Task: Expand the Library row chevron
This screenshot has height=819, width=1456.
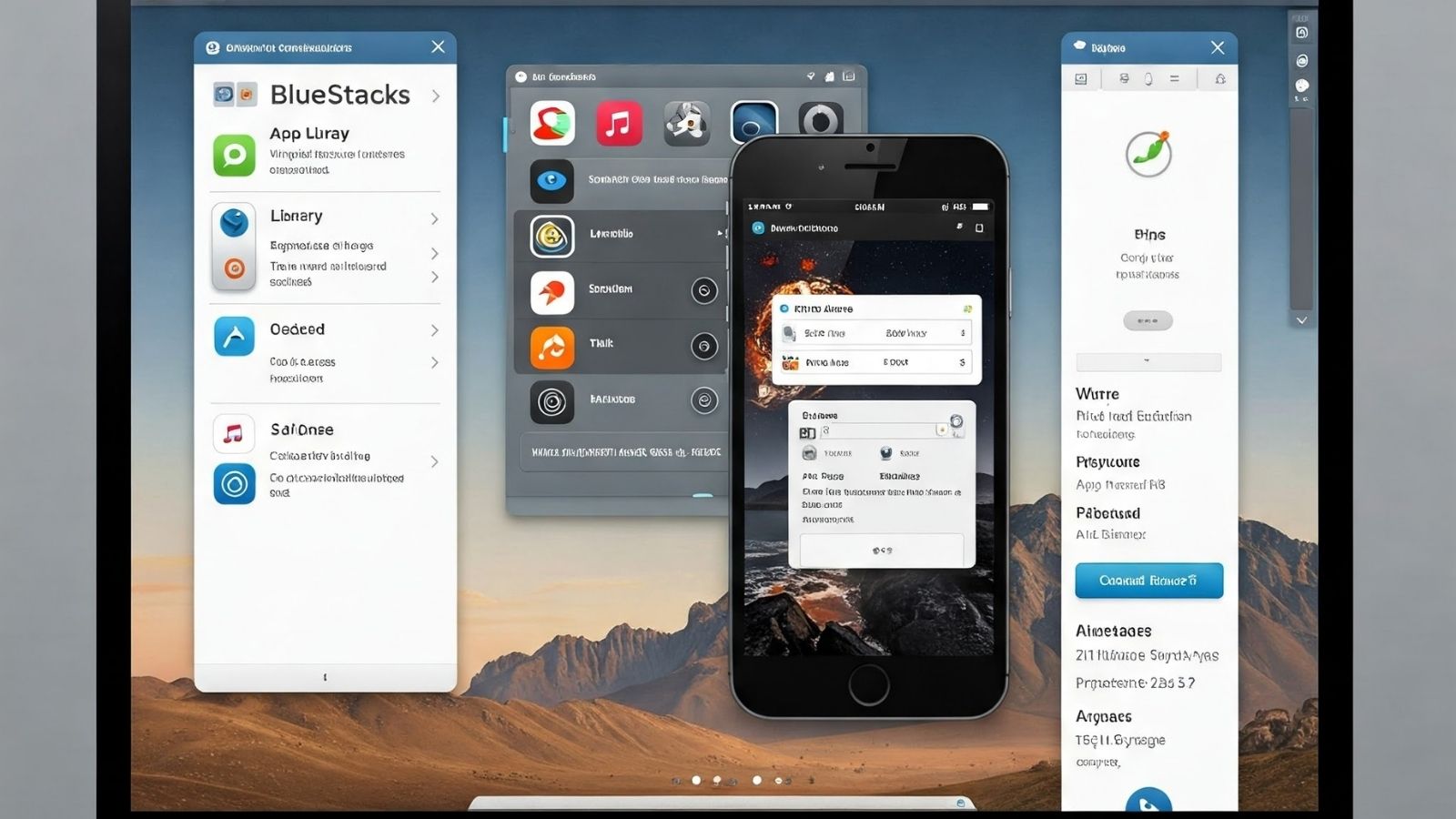Action: pos(435,218)
